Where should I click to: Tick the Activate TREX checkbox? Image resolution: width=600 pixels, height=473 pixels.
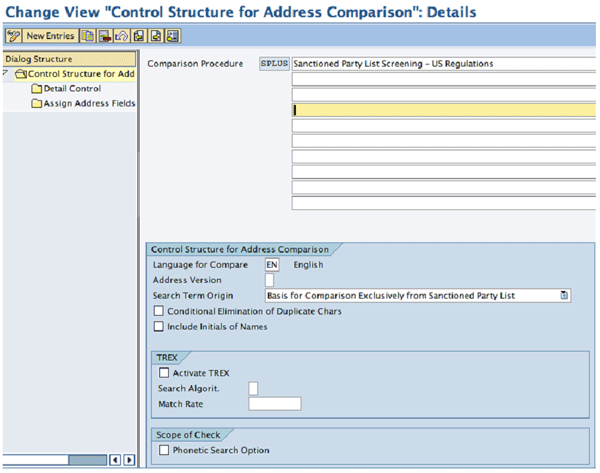click(164, 373)
